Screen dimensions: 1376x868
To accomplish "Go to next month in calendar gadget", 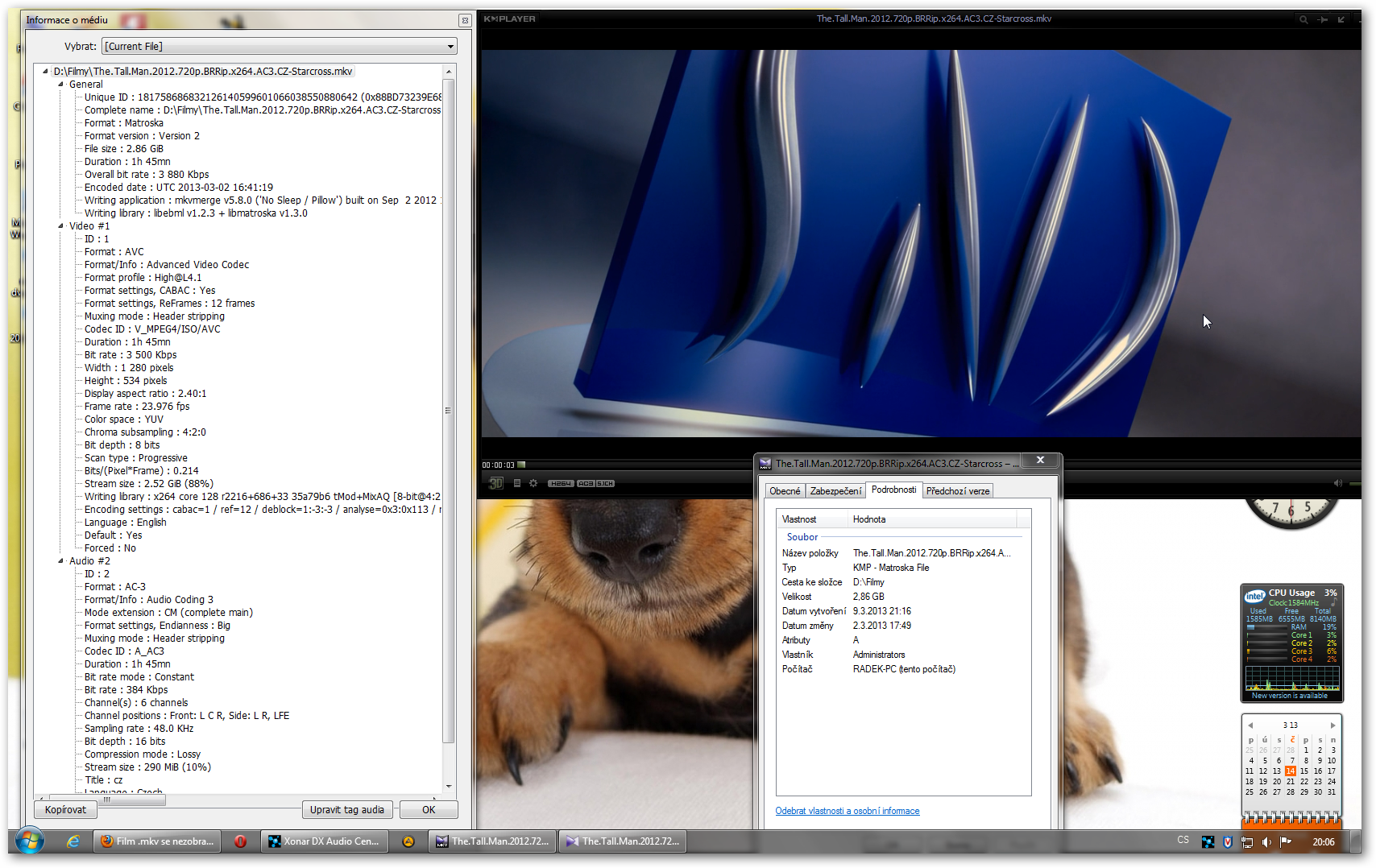I will coord(1332,725).
